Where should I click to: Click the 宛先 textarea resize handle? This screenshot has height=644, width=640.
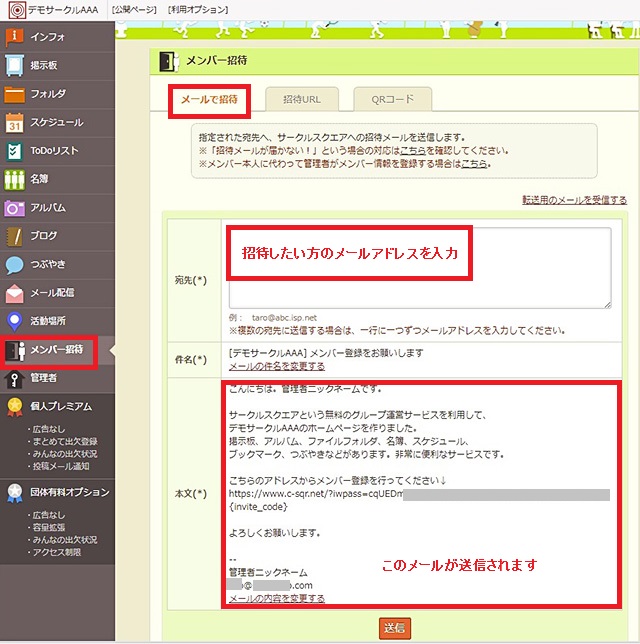tap(608, 304)
